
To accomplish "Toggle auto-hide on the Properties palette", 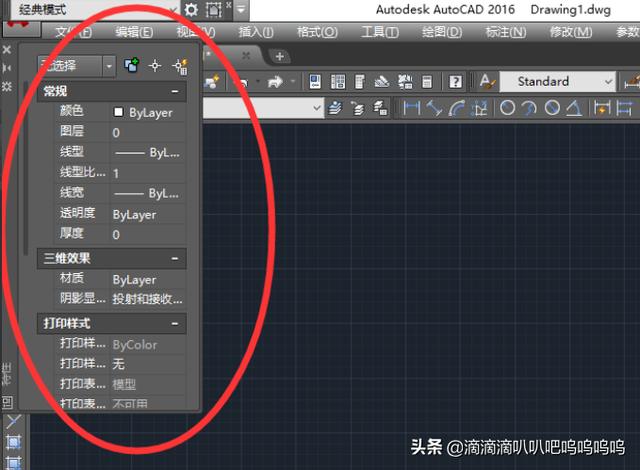I will click(7, 68).
